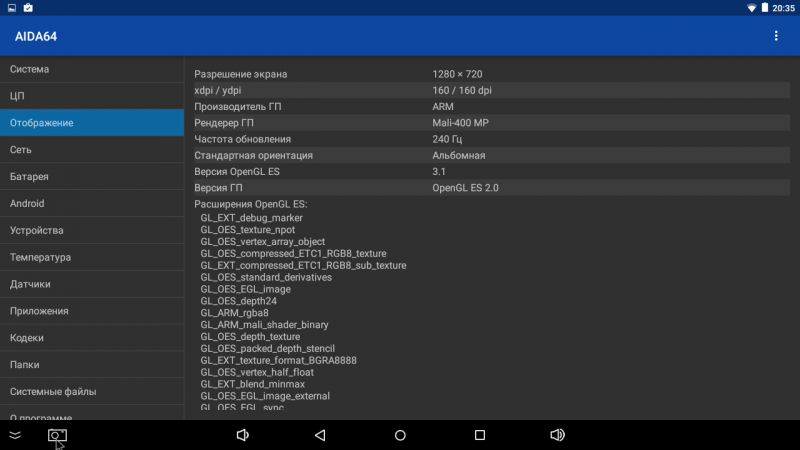Select the xdpi / ydpi row

pyautogui.click(x=492, y=90)
